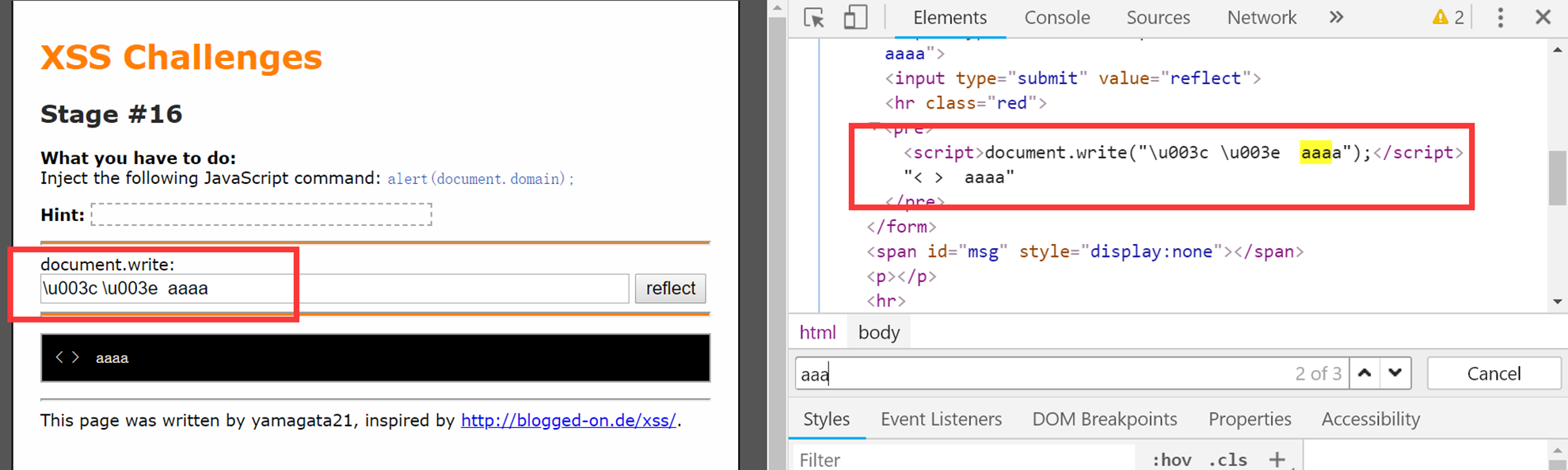1568x470 pixels.
Task: Select the input type submit node
Action: pyautogui.click(x=1072, y=78)
